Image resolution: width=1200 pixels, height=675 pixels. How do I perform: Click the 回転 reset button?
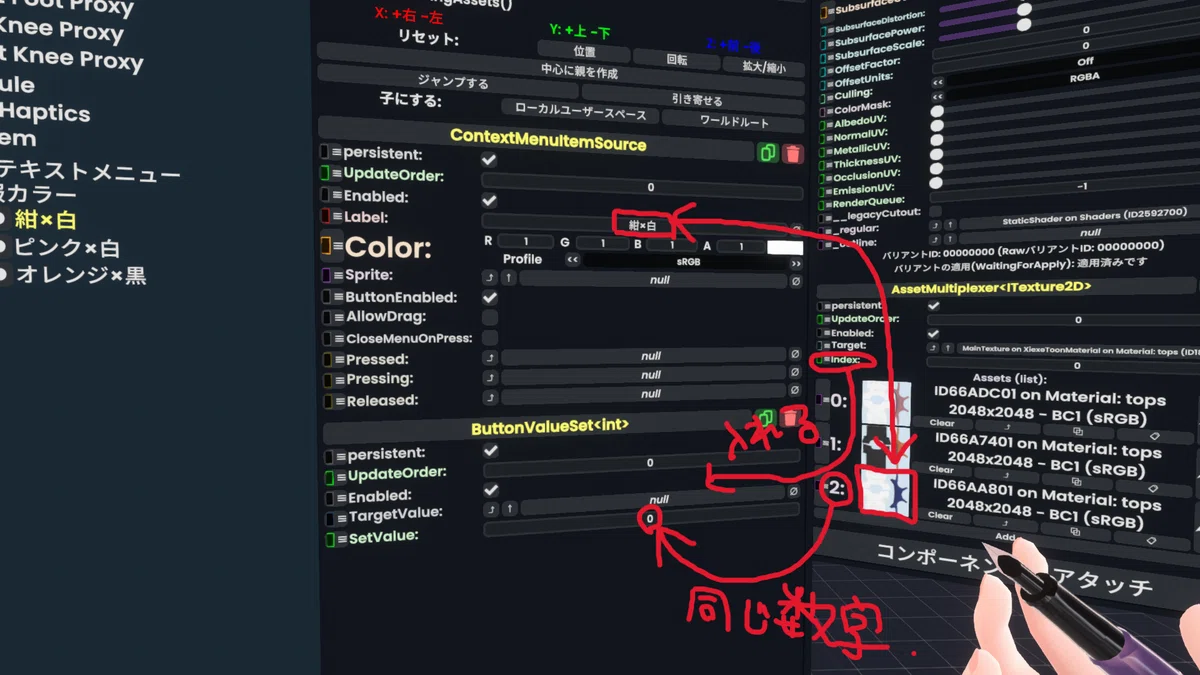[x=677, y=58]
